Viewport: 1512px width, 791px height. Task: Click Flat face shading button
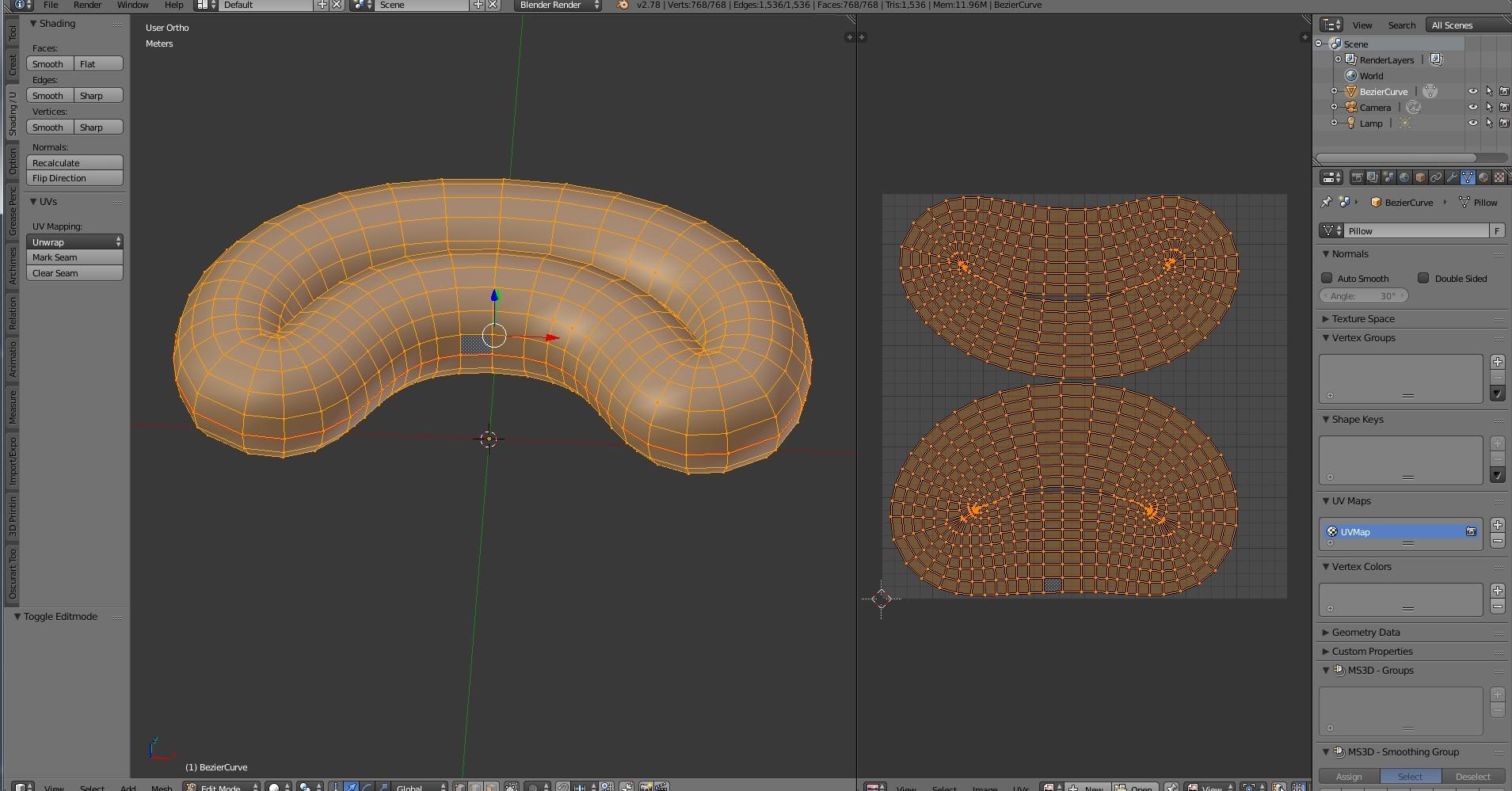[x=99, y=63]
